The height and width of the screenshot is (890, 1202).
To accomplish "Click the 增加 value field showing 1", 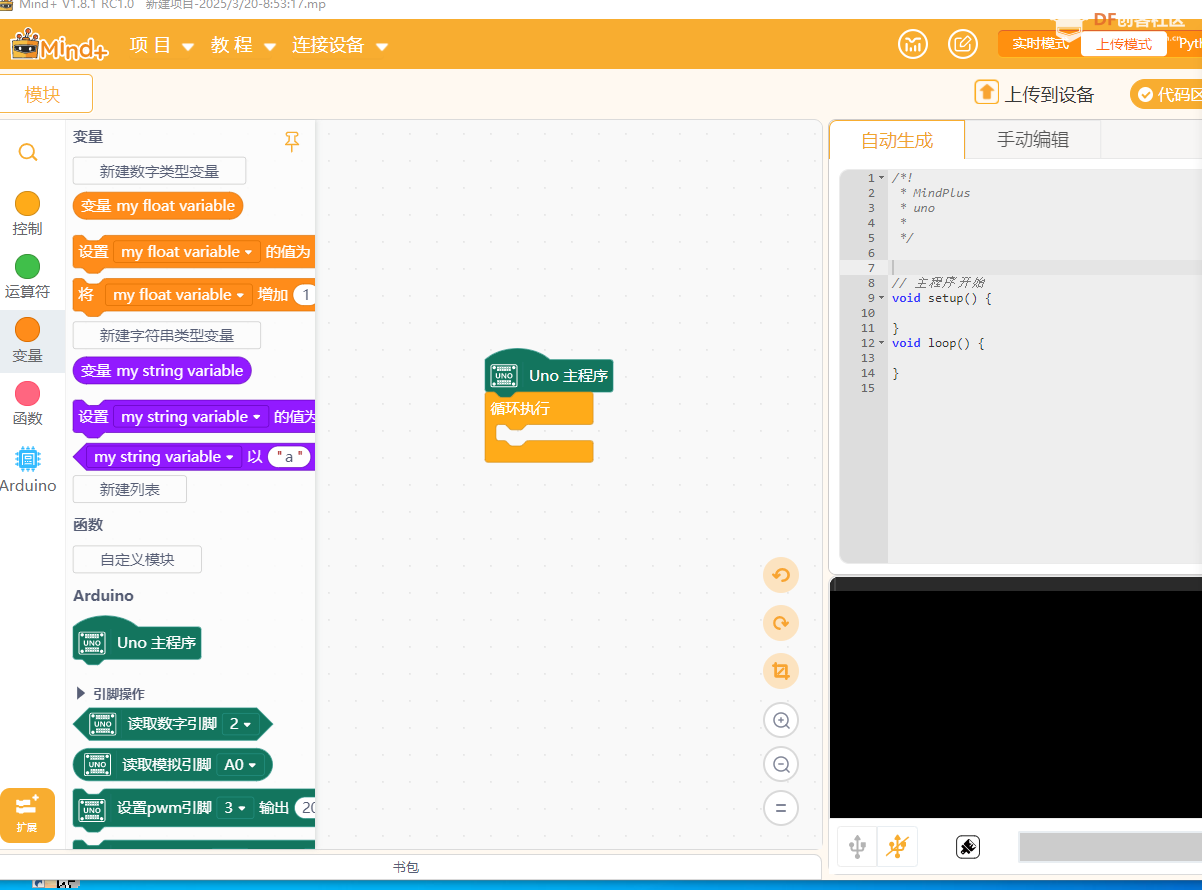I will click(x=305, y=295).
